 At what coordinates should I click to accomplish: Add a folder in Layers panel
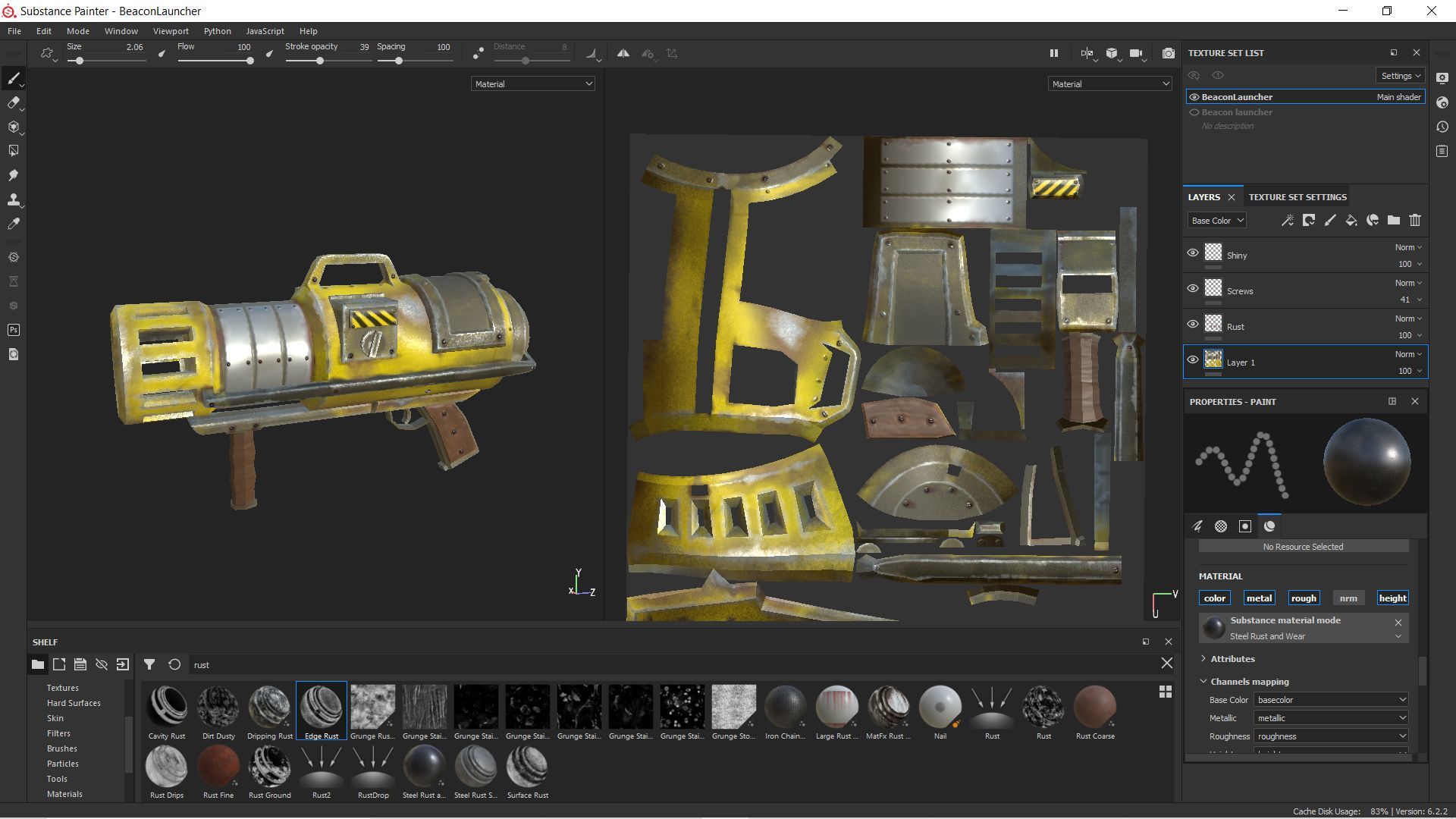pyautogui.click(x=1394, y=221)
